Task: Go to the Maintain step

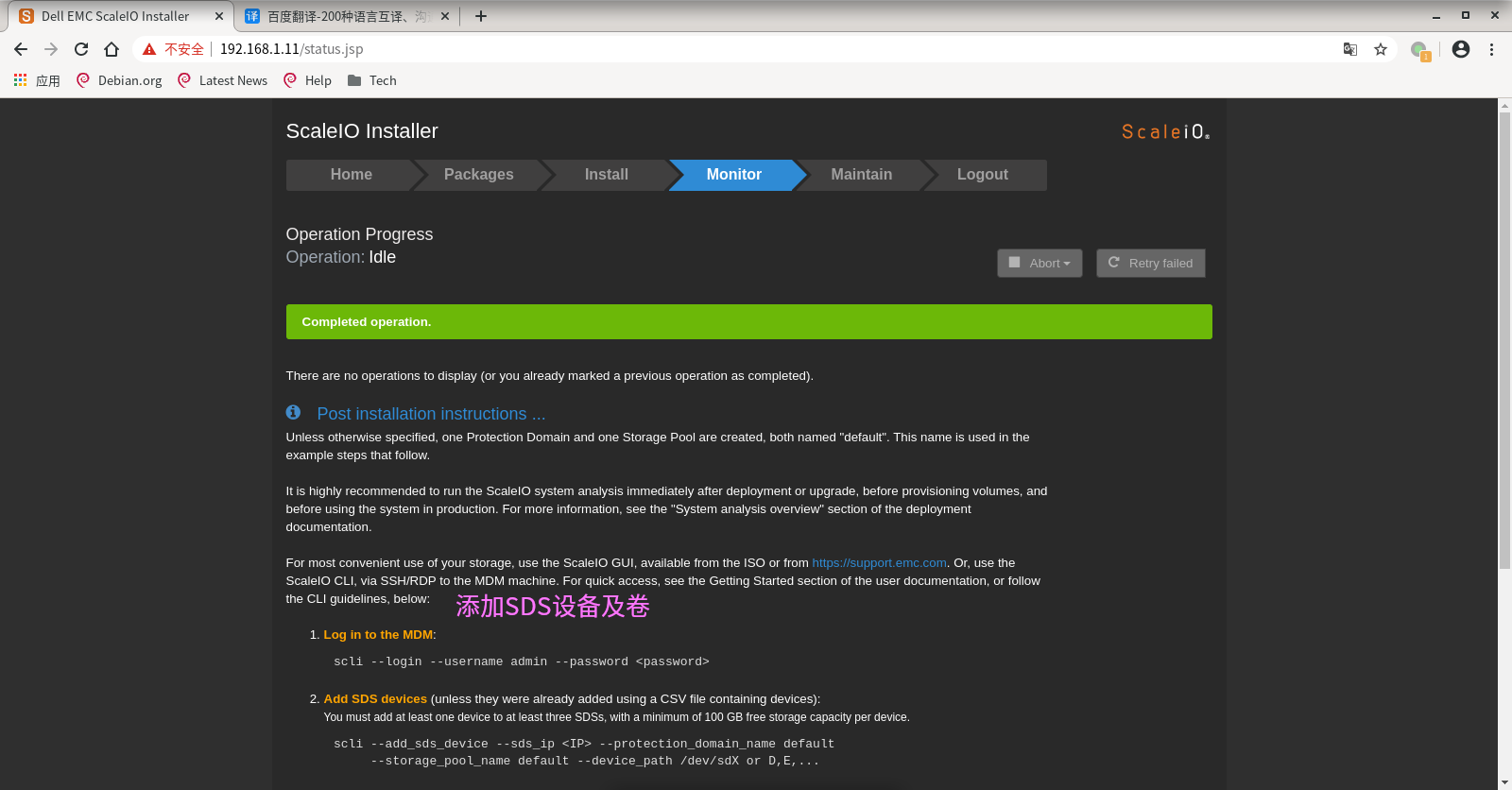Action: [x=861, y=175]
